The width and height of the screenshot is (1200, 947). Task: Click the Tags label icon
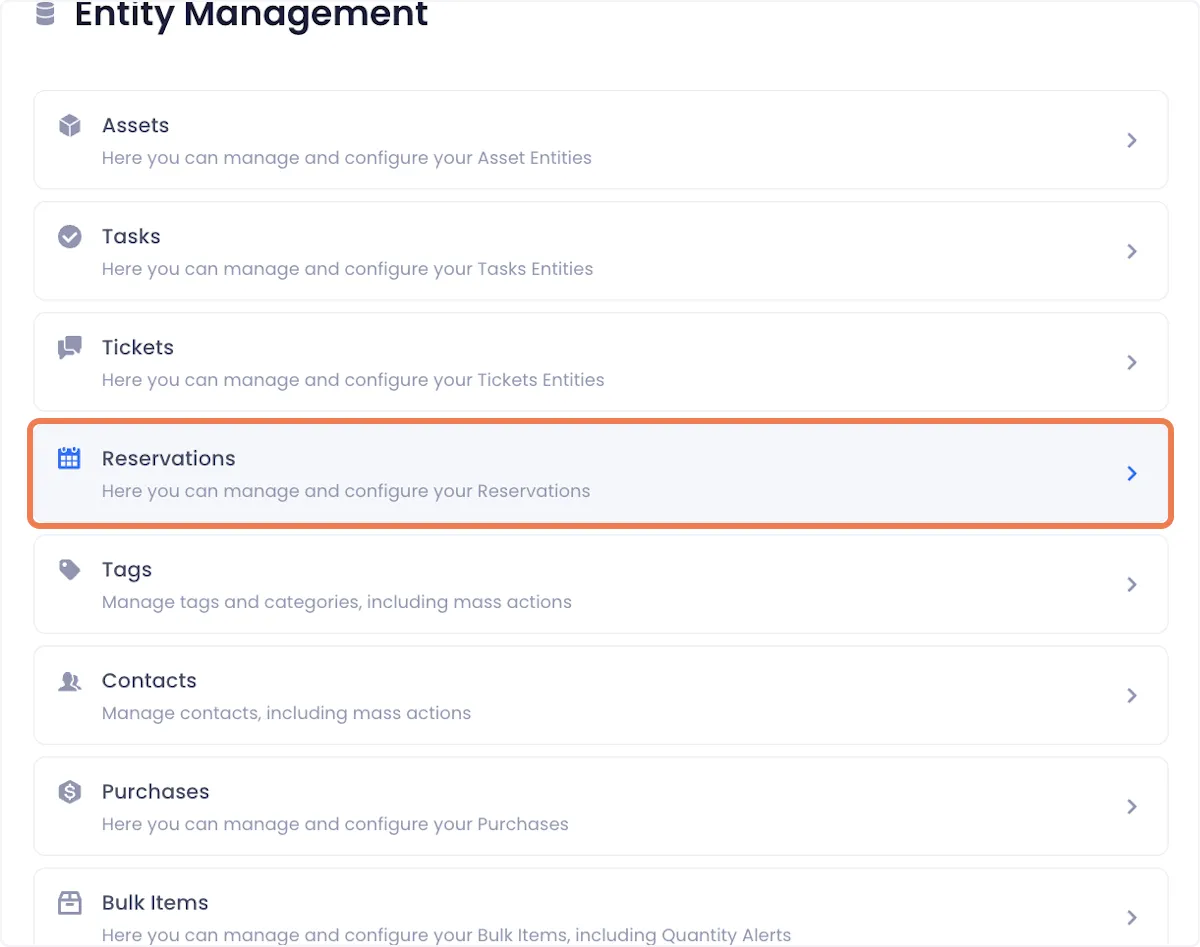[69, 570]
